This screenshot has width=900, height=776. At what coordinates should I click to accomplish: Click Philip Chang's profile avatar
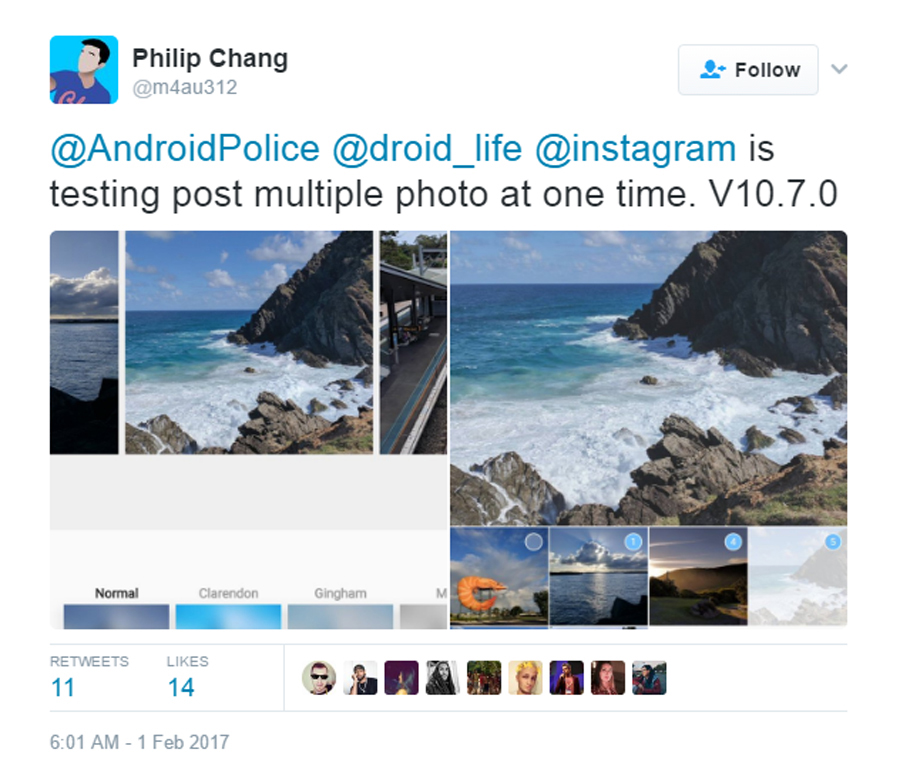tap(84, 69)
